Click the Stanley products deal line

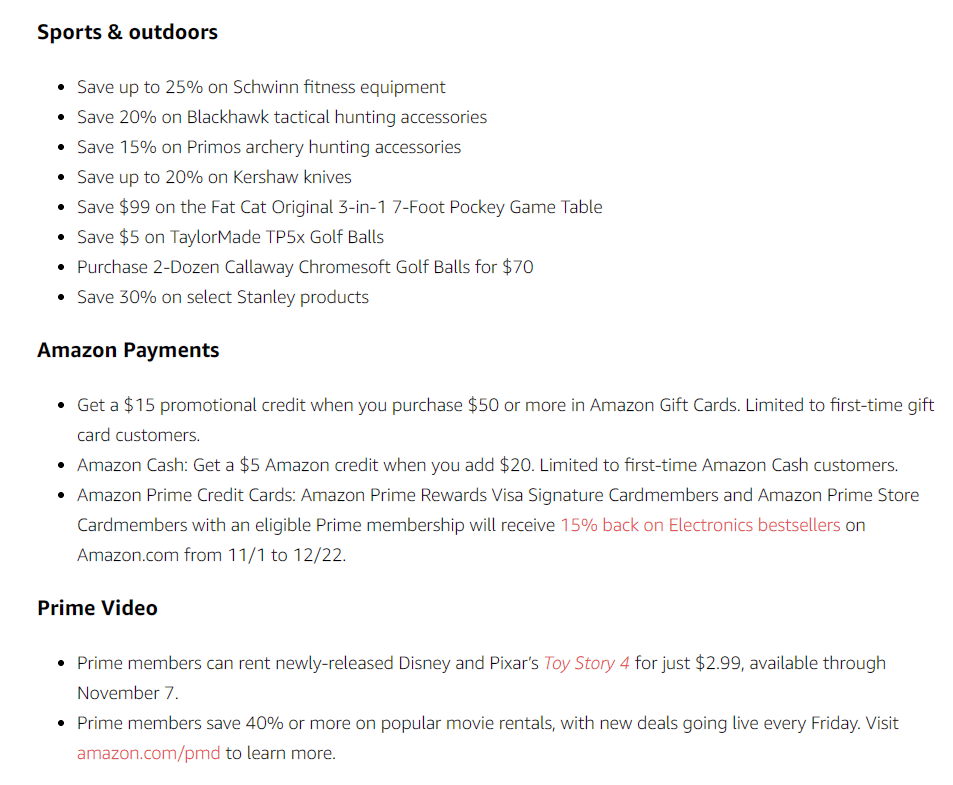(223, 297)
